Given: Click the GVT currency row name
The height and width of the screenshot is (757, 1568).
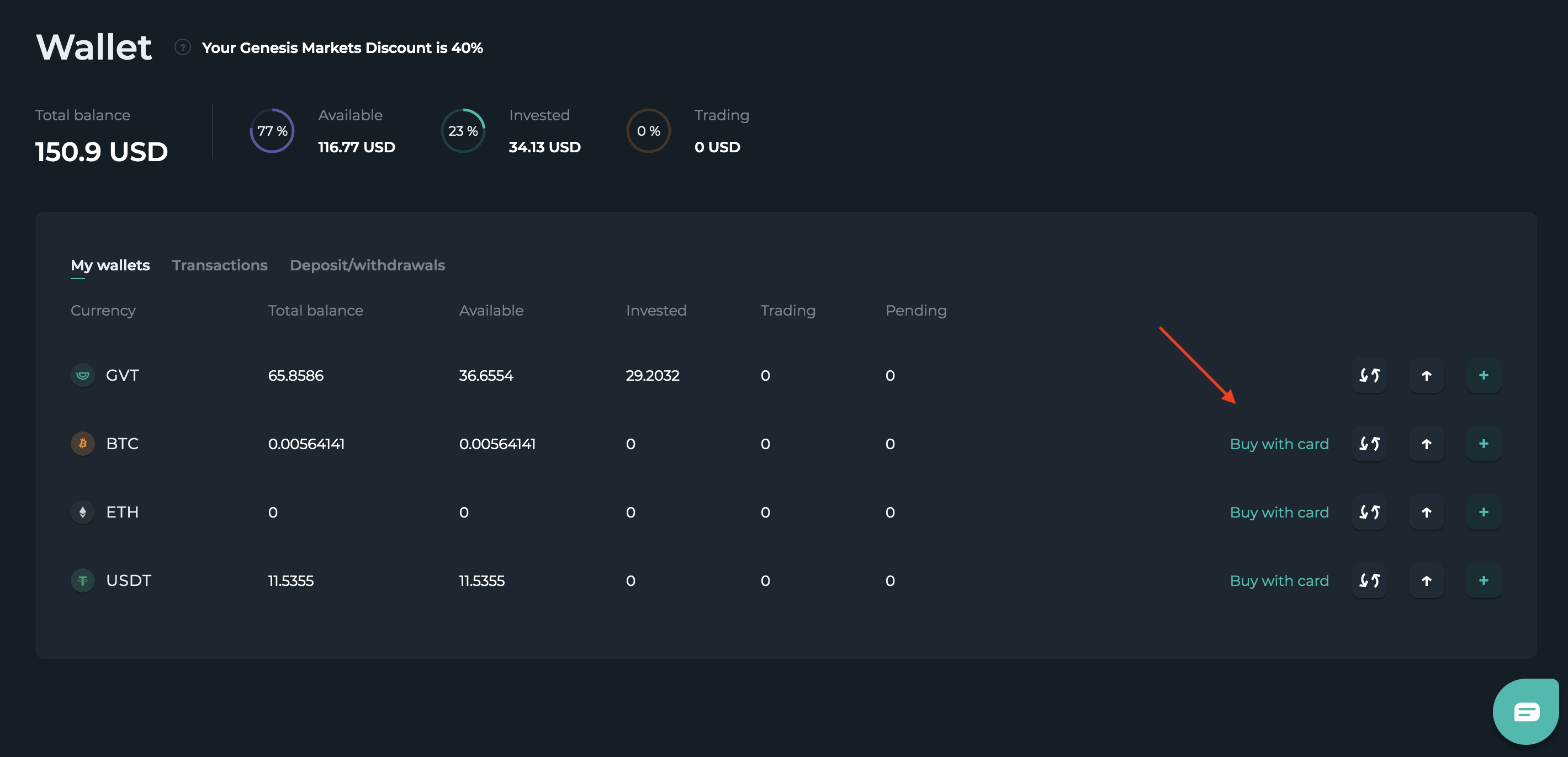Looking at the screenshot, I should (x=123, y=375).
